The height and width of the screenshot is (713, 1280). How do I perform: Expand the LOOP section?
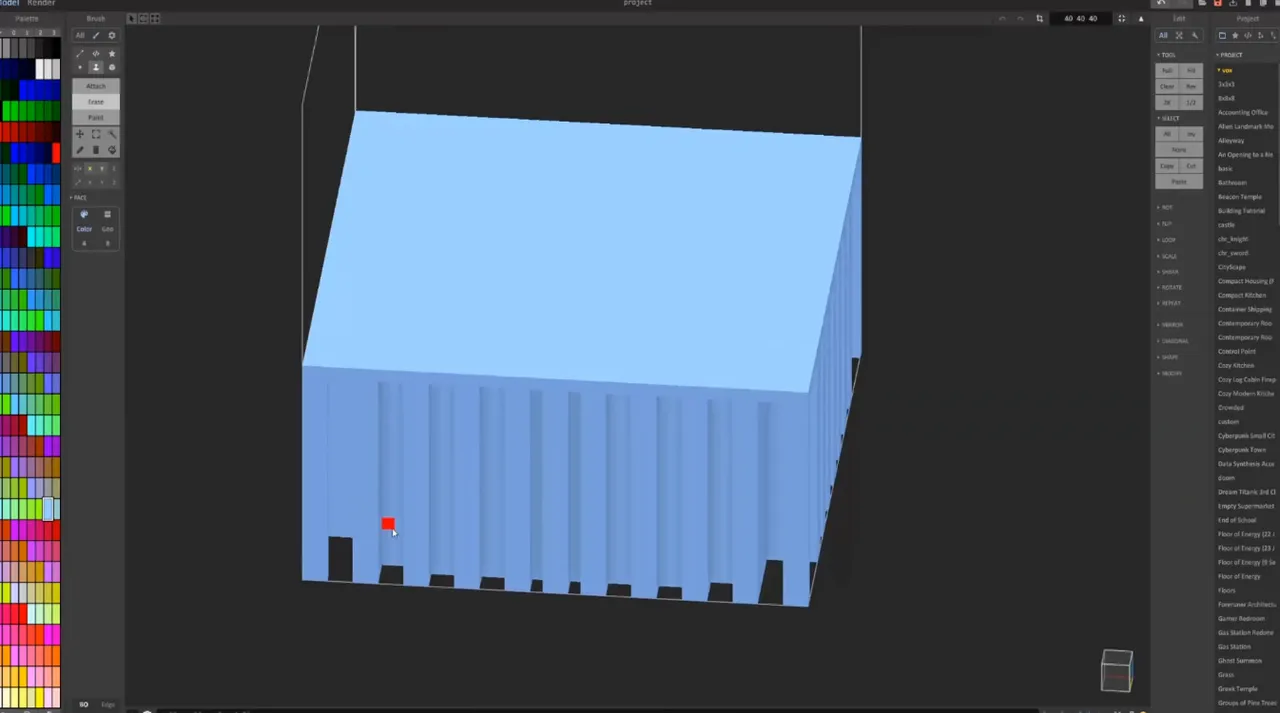coord(1167,239)
